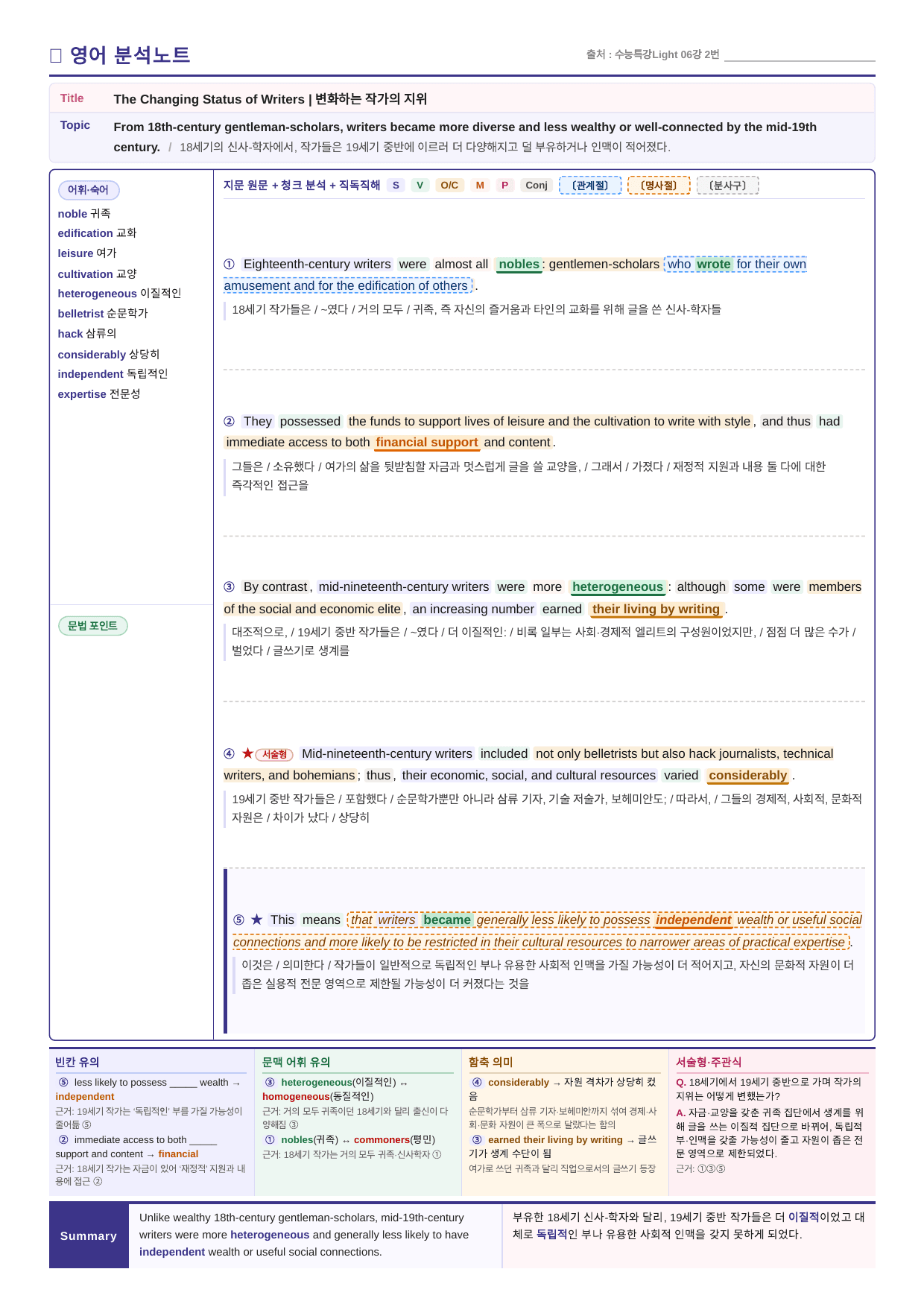Screen dimensions: 924x1307
Task: Click the square icon before 영어 분석노트
Action: [x=55, y=55]
